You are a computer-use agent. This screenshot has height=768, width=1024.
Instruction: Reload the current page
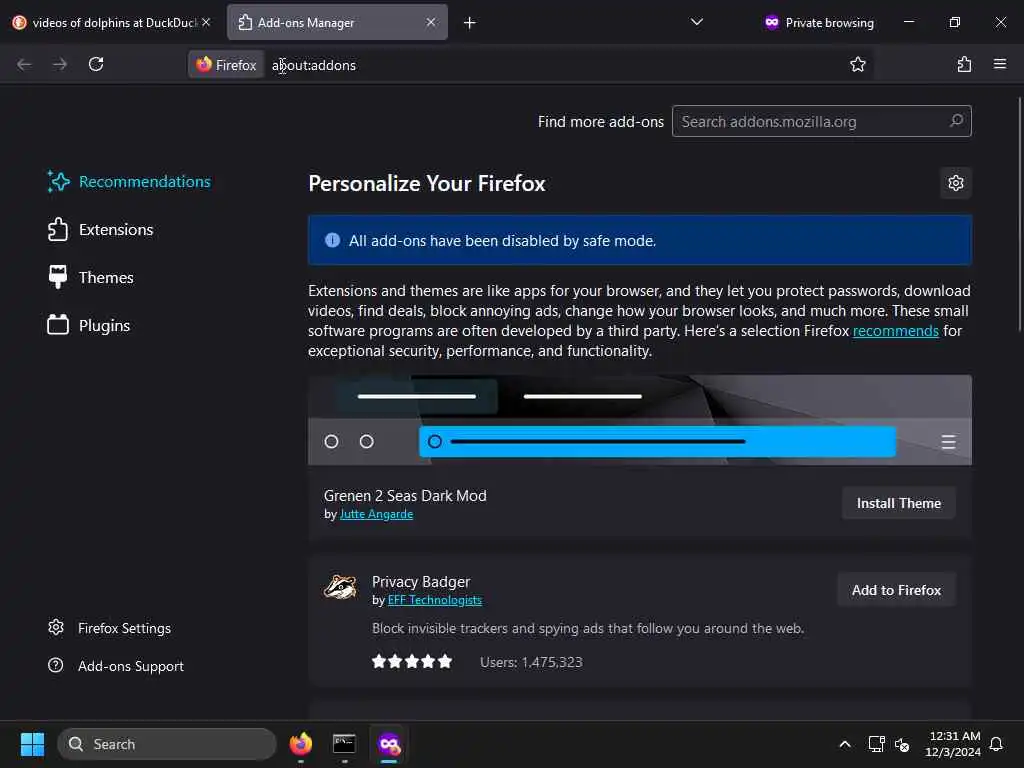pos(96,64)
